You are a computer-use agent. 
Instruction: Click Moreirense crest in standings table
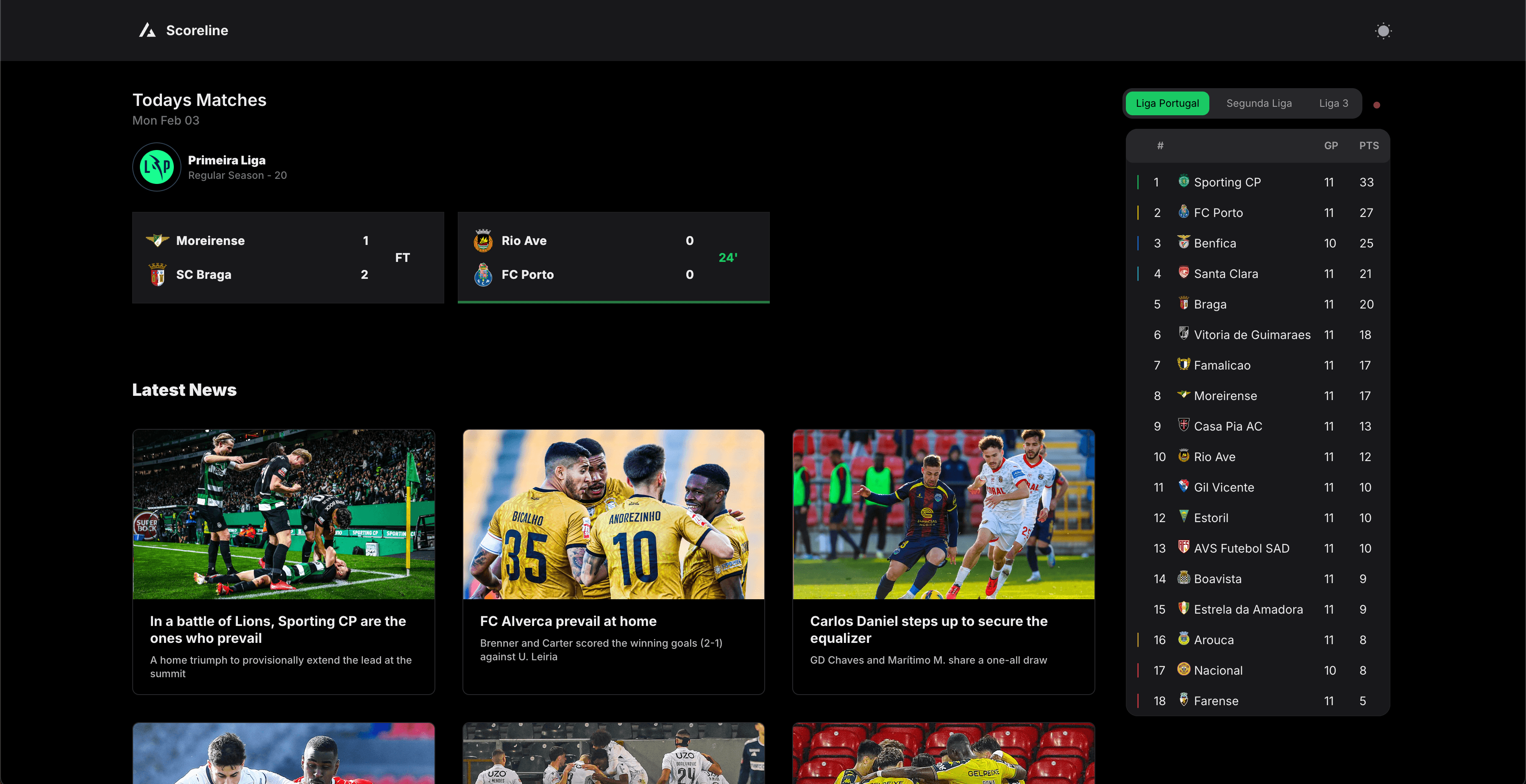tap(1183, 395)
